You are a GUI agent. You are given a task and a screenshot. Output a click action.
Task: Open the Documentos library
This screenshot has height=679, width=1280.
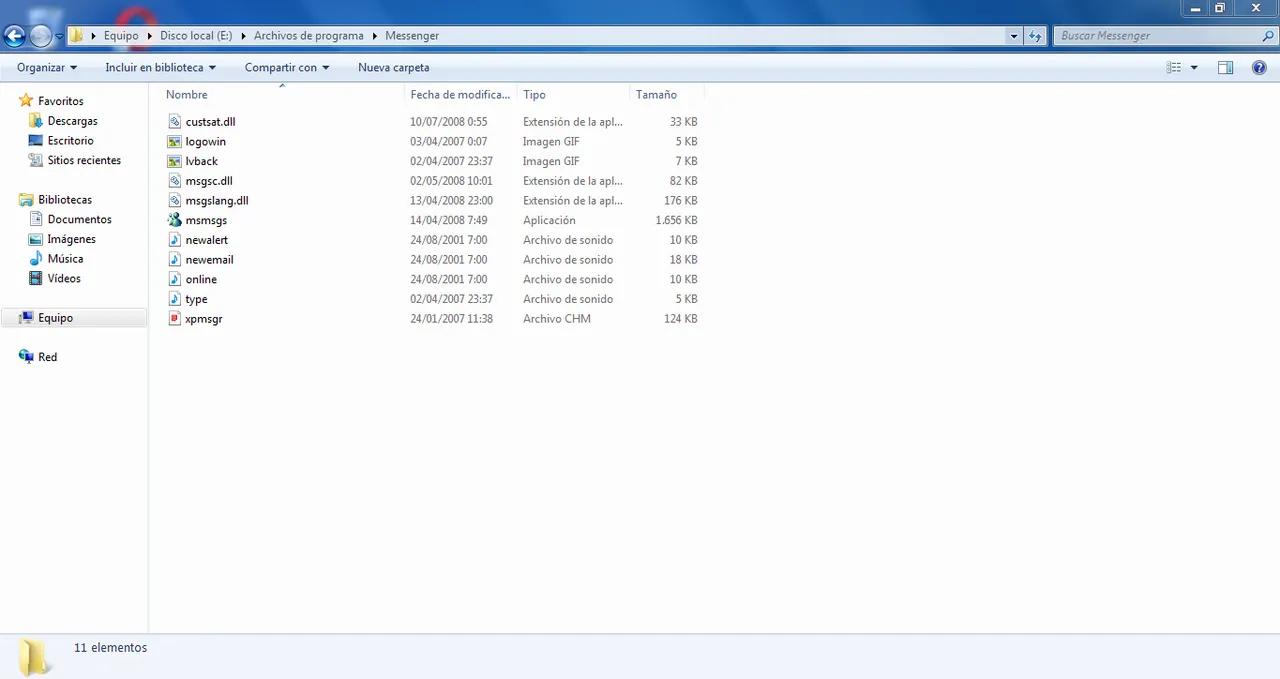coord(79,219)
